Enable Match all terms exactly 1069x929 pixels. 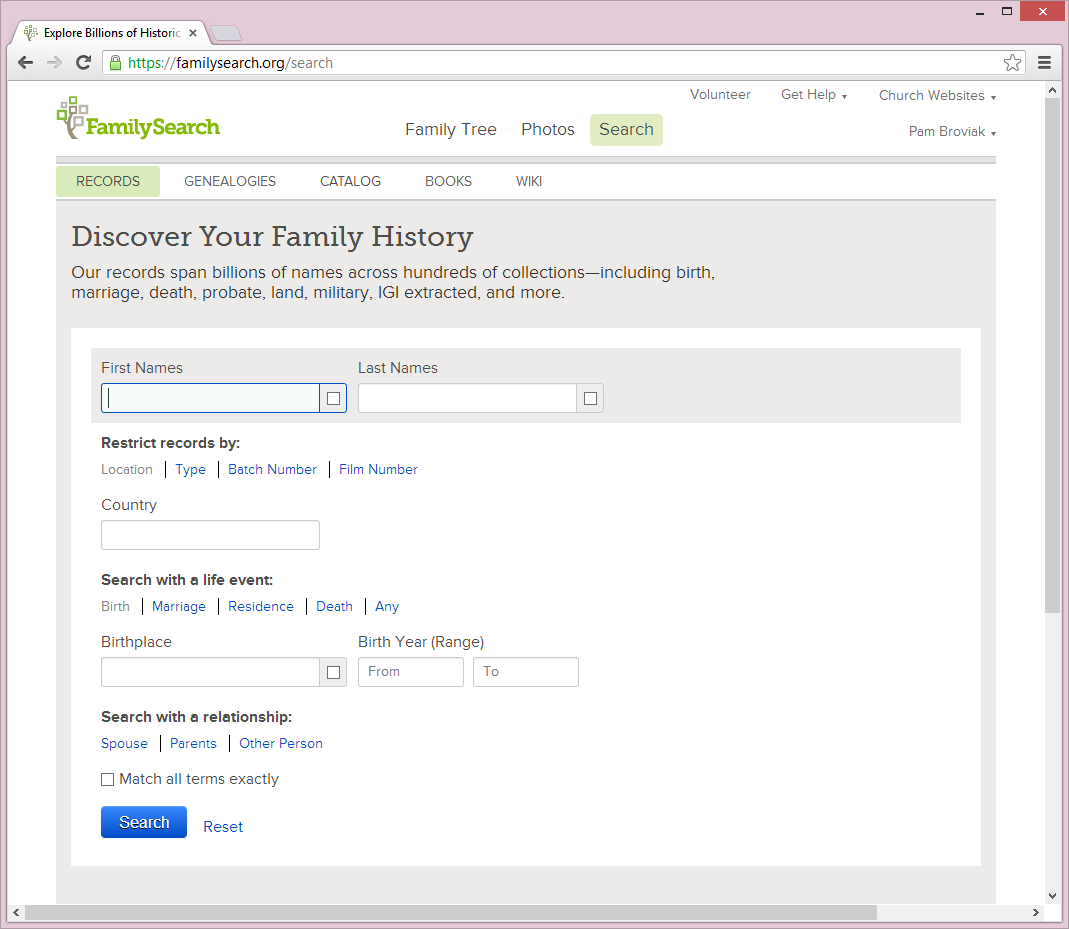pyautogui.click(x=108, y=779)
